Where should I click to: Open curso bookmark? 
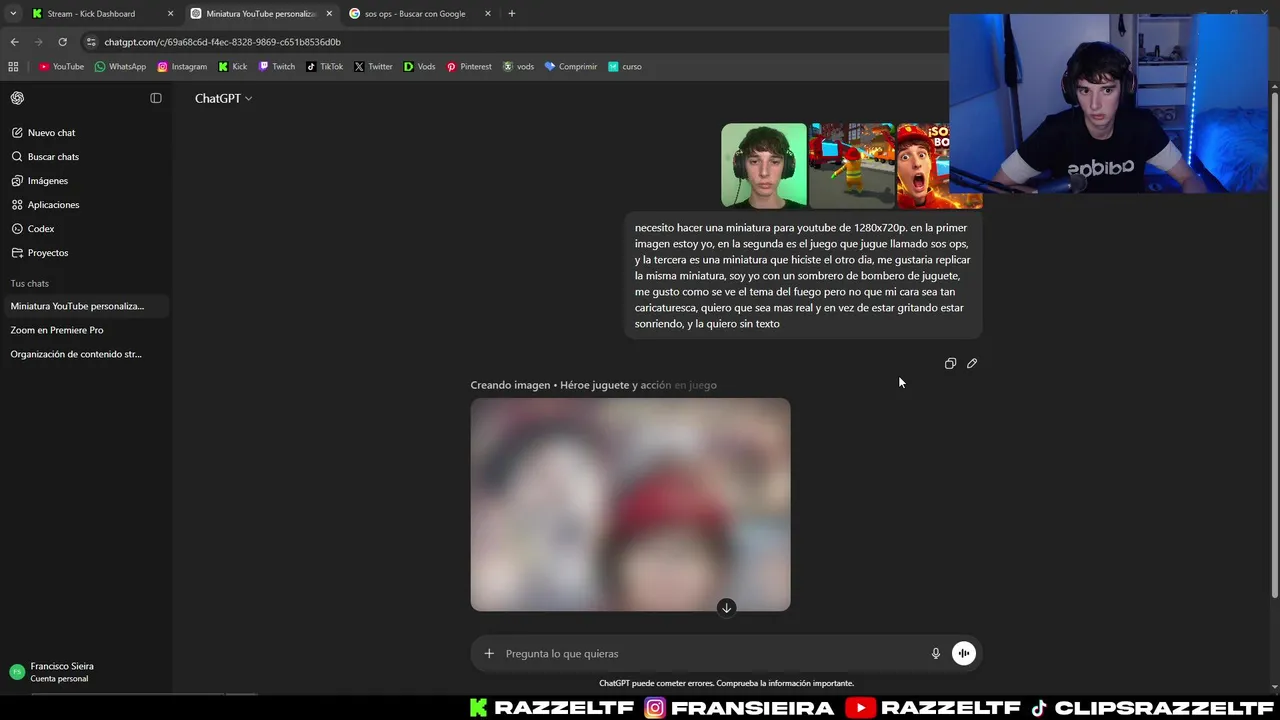[x=625, y=66]
